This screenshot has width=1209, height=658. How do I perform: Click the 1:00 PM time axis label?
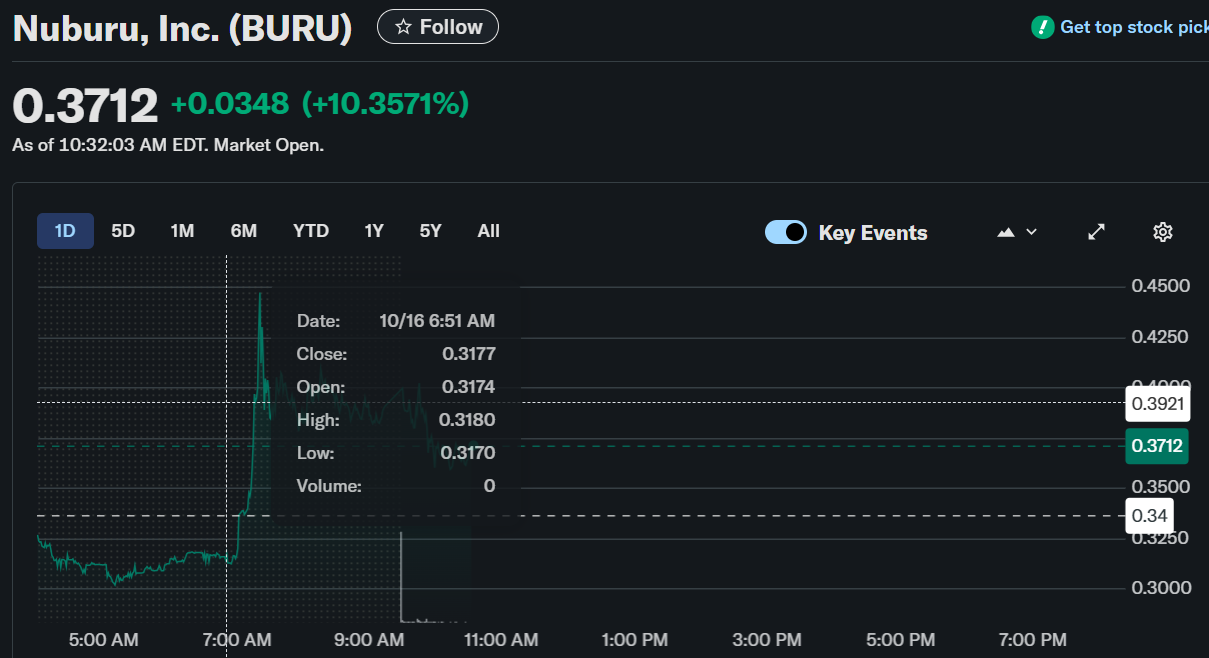click(635, 639)
